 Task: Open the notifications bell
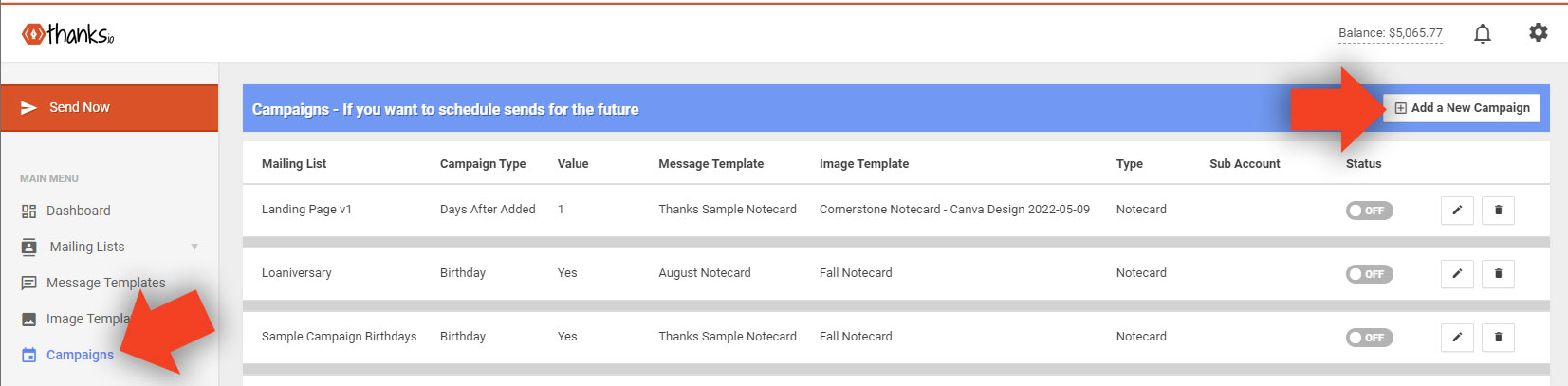[x=1482, y=34]
